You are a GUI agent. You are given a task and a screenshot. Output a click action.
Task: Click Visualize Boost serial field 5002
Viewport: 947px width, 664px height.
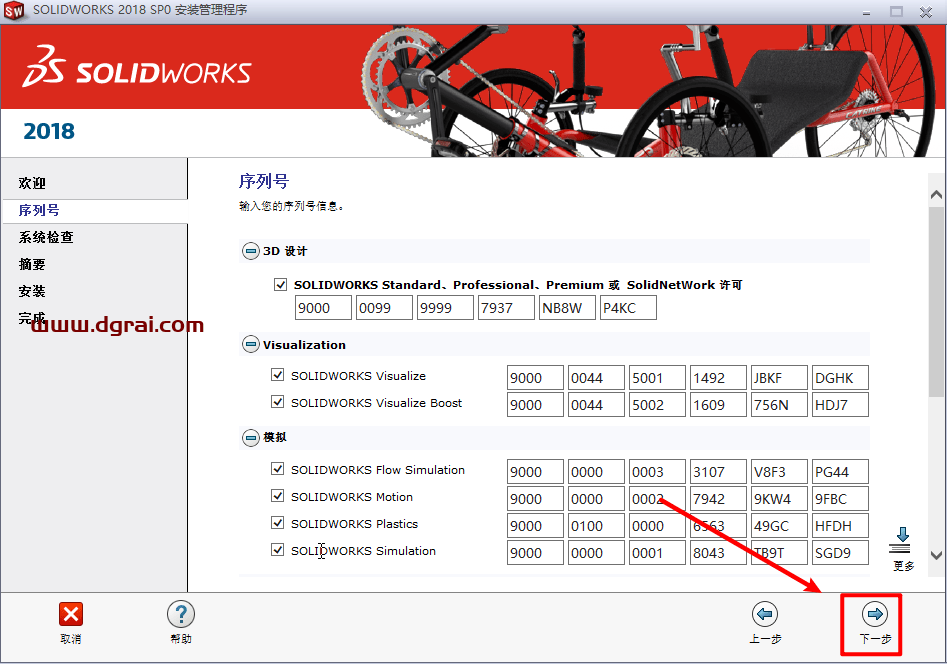click(657, 405)
